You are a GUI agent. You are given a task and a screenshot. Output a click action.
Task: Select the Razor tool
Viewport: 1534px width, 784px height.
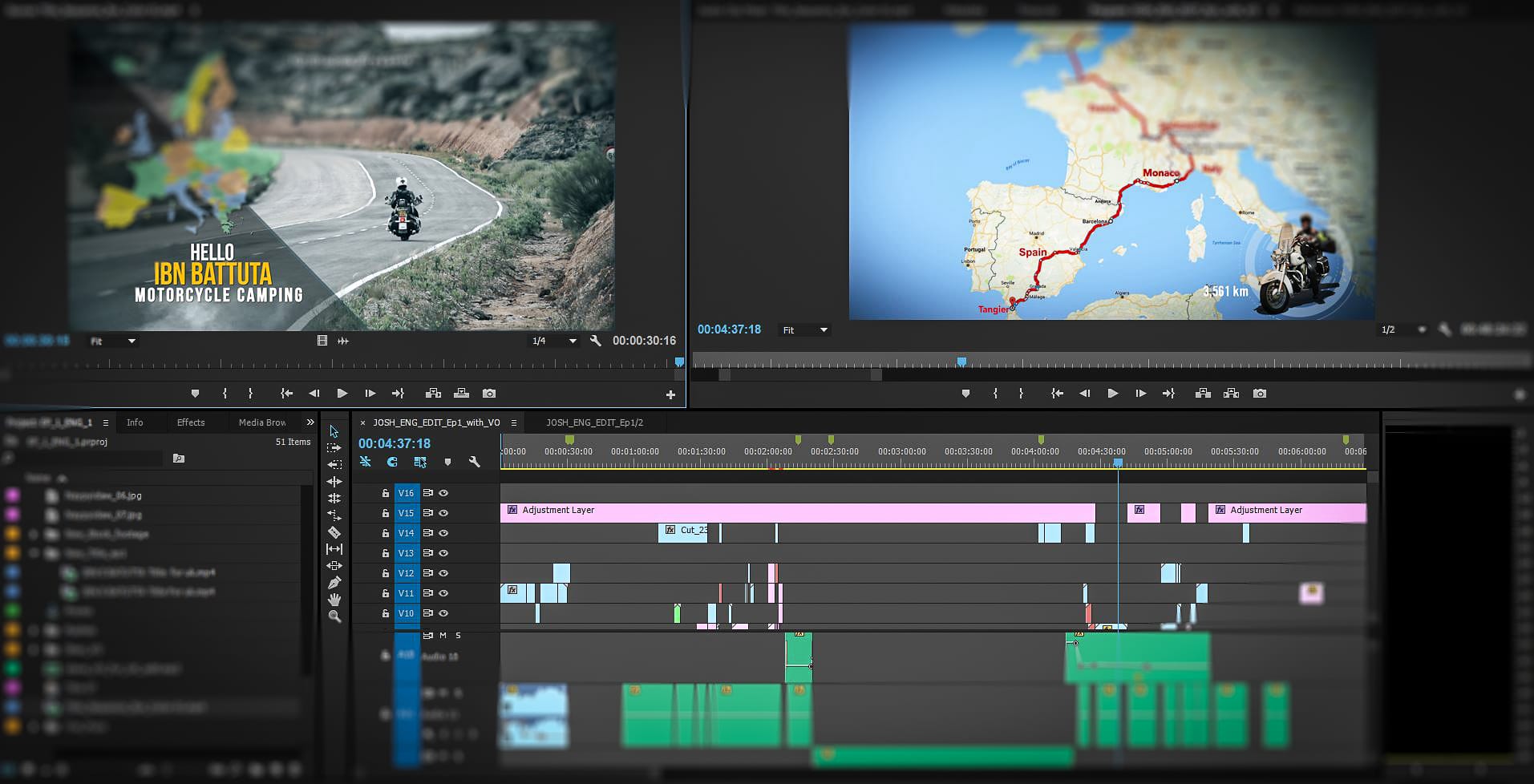pos(334,532)
